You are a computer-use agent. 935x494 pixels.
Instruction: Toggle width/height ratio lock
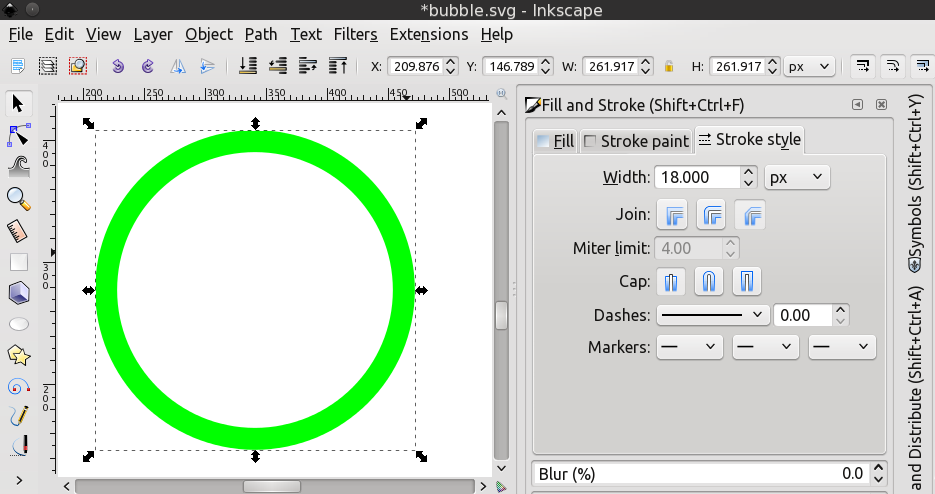tap(669, 66)
